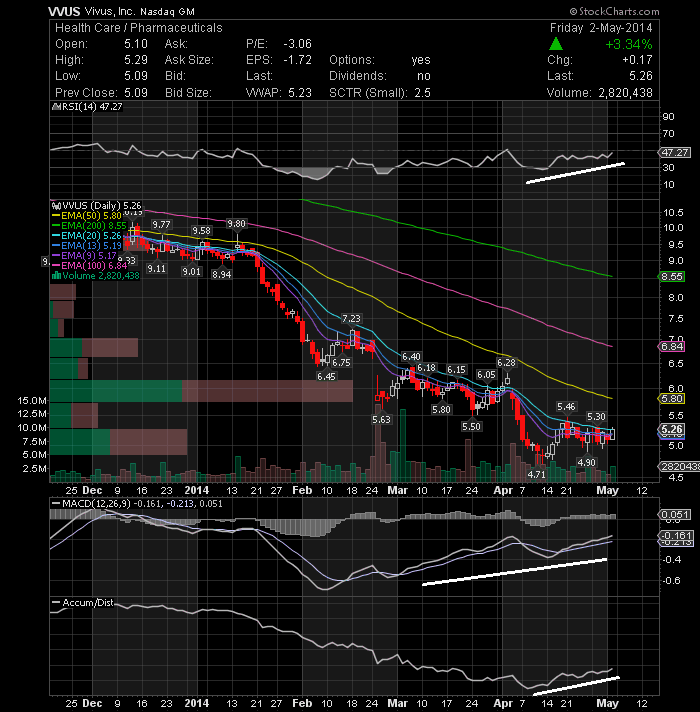Click the green up-arrow change indicator

[x=556, y=44]
